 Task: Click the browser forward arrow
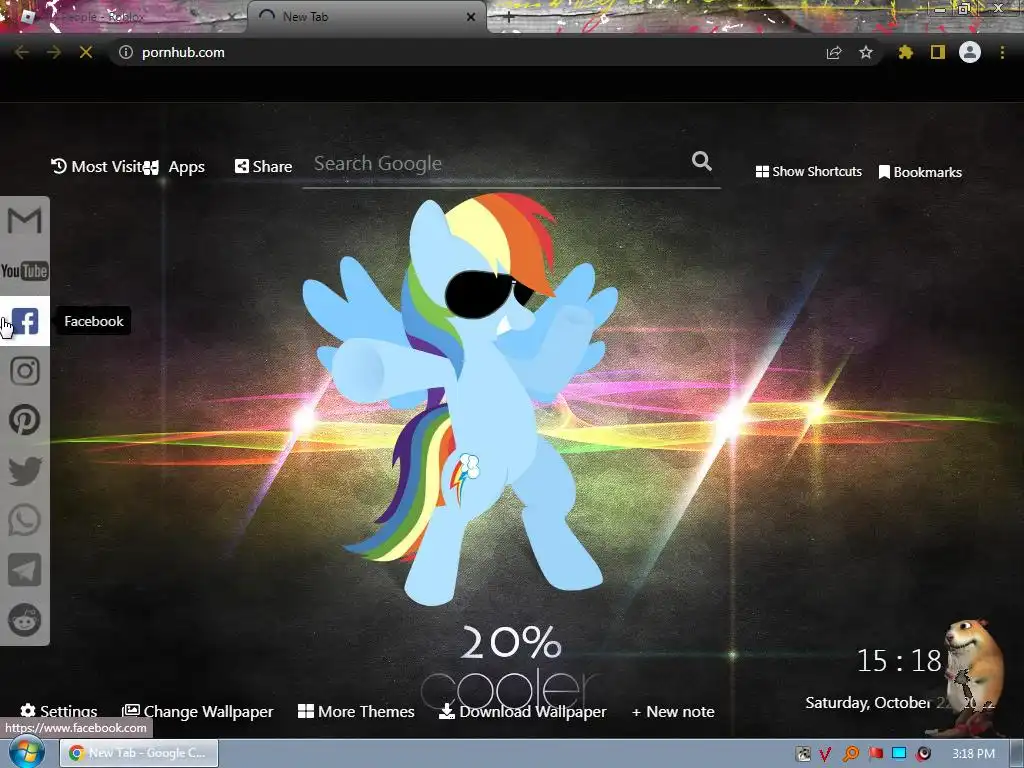(x=54, y=52)
